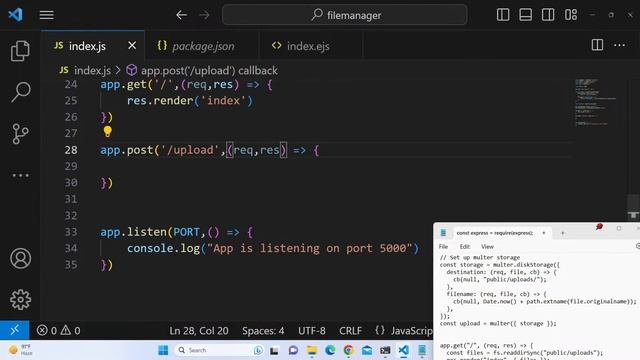Click the editor minimap
The height and width of the screenshot is (360, 640).
point(595,102)
